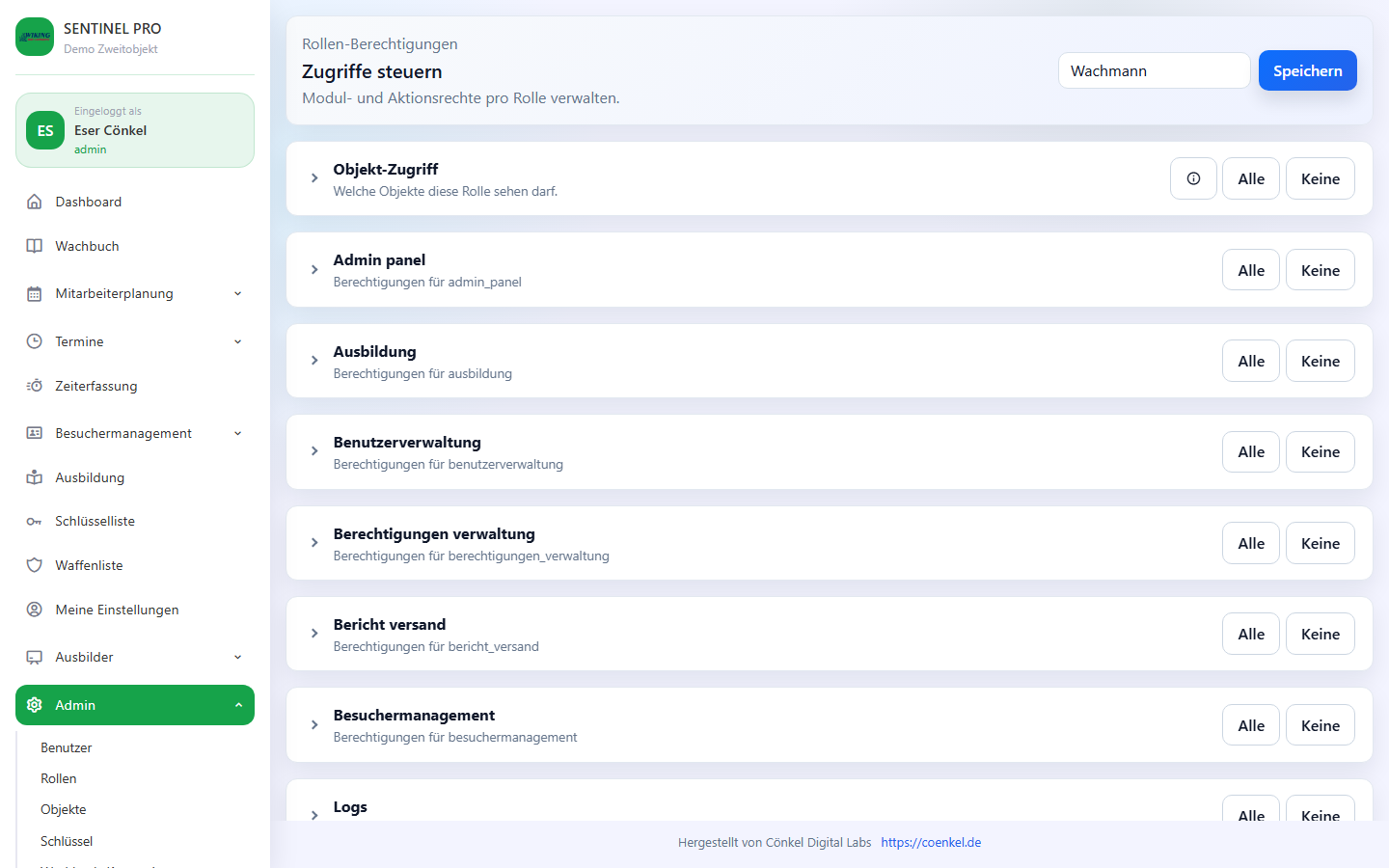Follow the coenkel.de footer link
Image resolution: width=1389 pixels, height=868 pixels.
[x=931, y=842]
